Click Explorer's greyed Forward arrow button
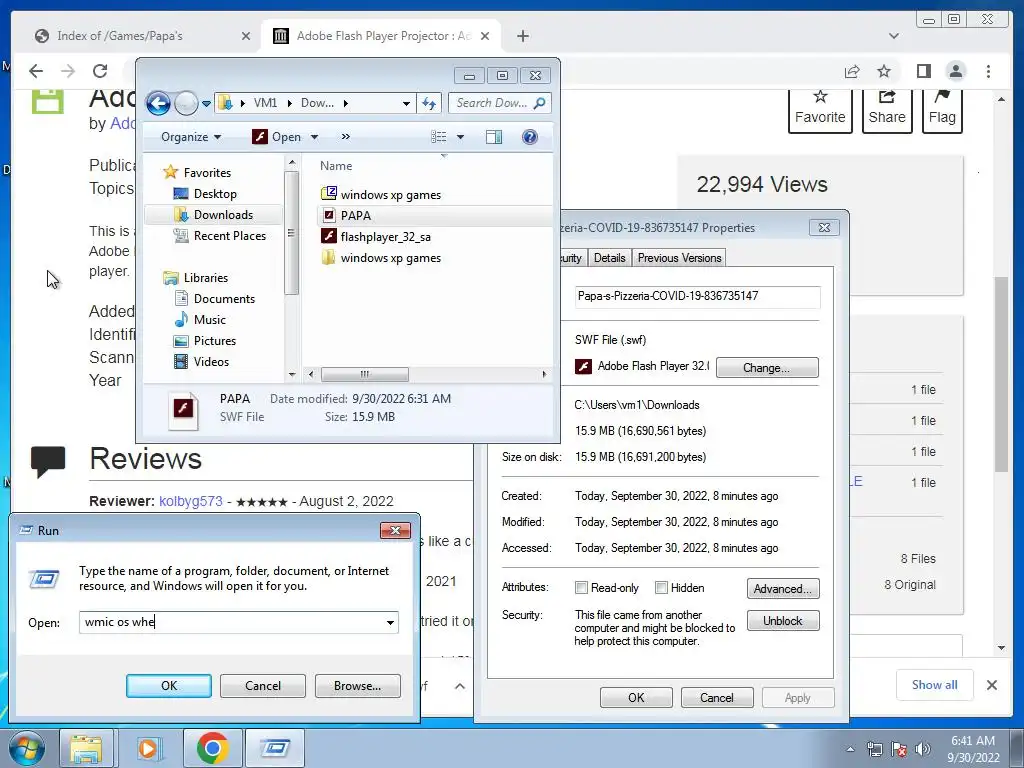 point(186,103)
